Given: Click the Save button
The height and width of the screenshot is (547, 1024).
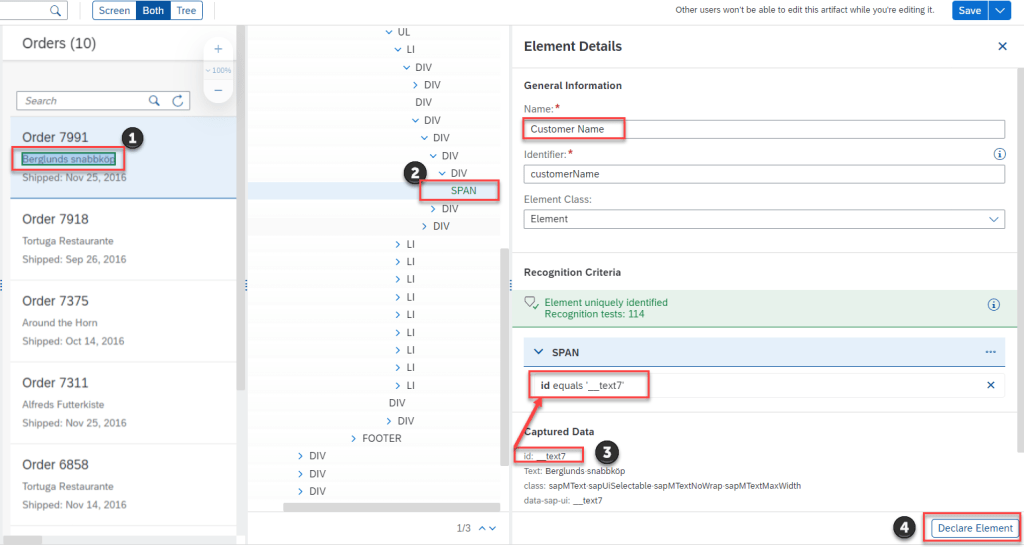Looking at the screenshot, I should [x=969, y=10].
